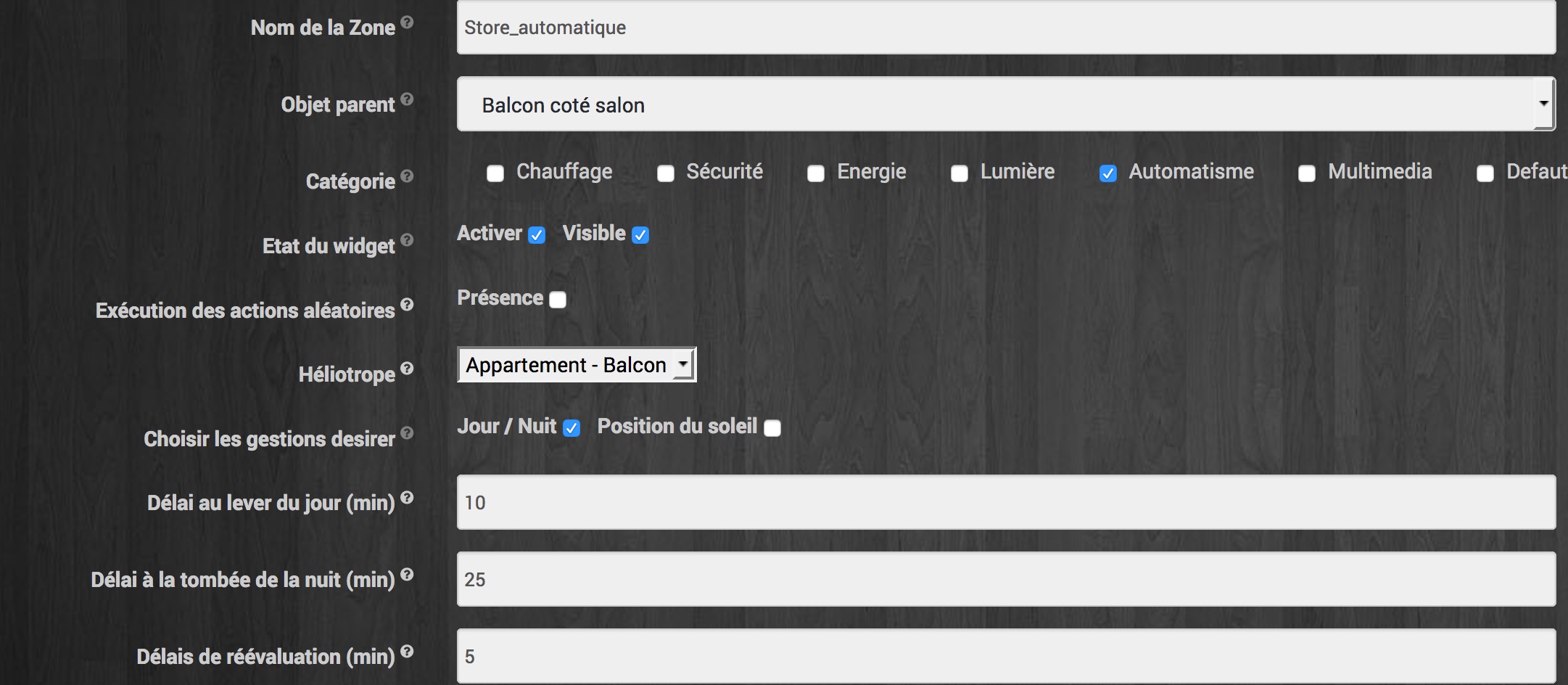Click help icon for Délais de réévaluation
This screenshot has width=1568, height=685.
coord(407,651)
